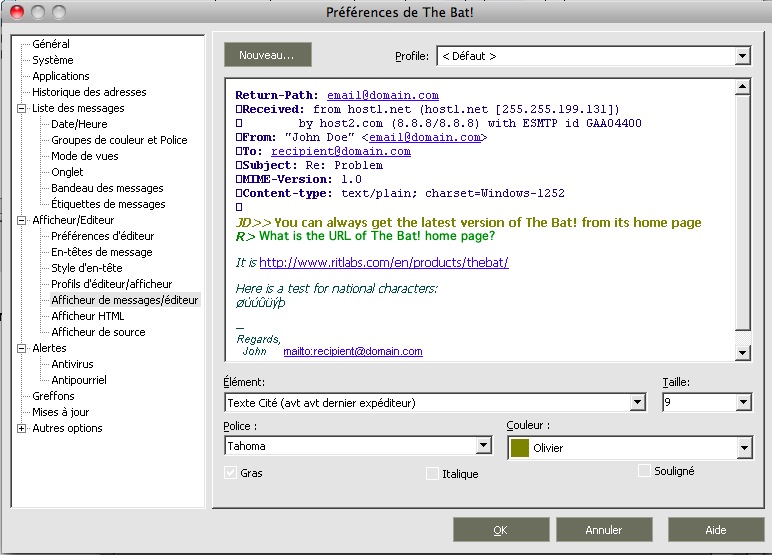Select Afficheur HTML in the tree
This screenshot has width=772, height=555.
[88, 316]
